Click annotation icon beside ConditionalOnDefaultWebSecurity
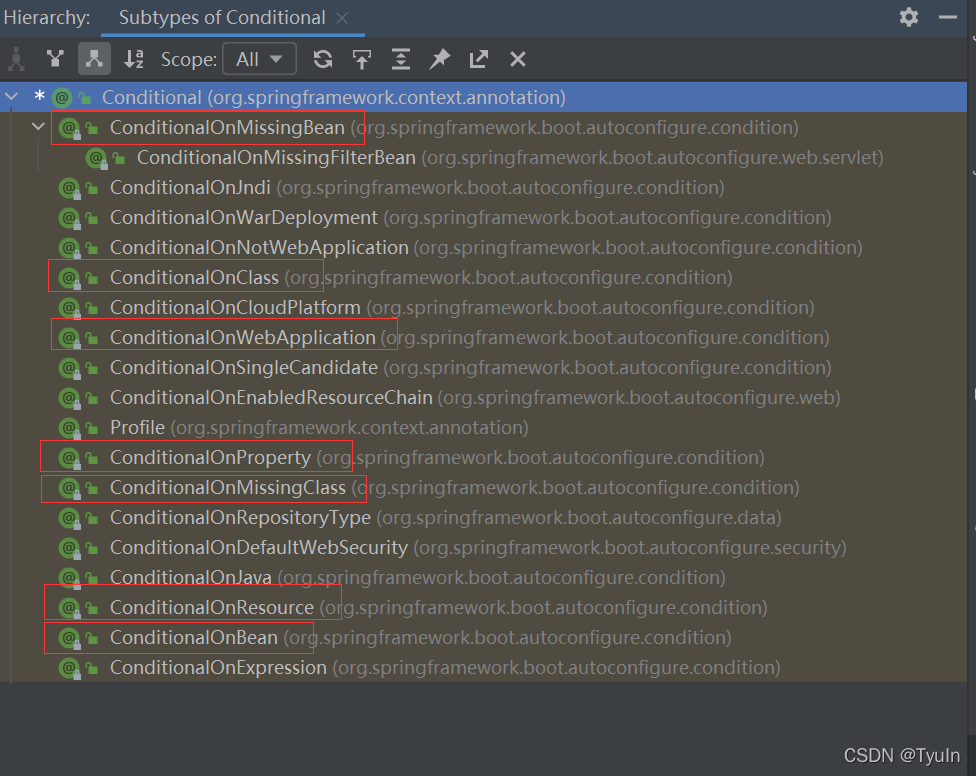Viewport: 976px width, 776px height. (x=69, y=547)
